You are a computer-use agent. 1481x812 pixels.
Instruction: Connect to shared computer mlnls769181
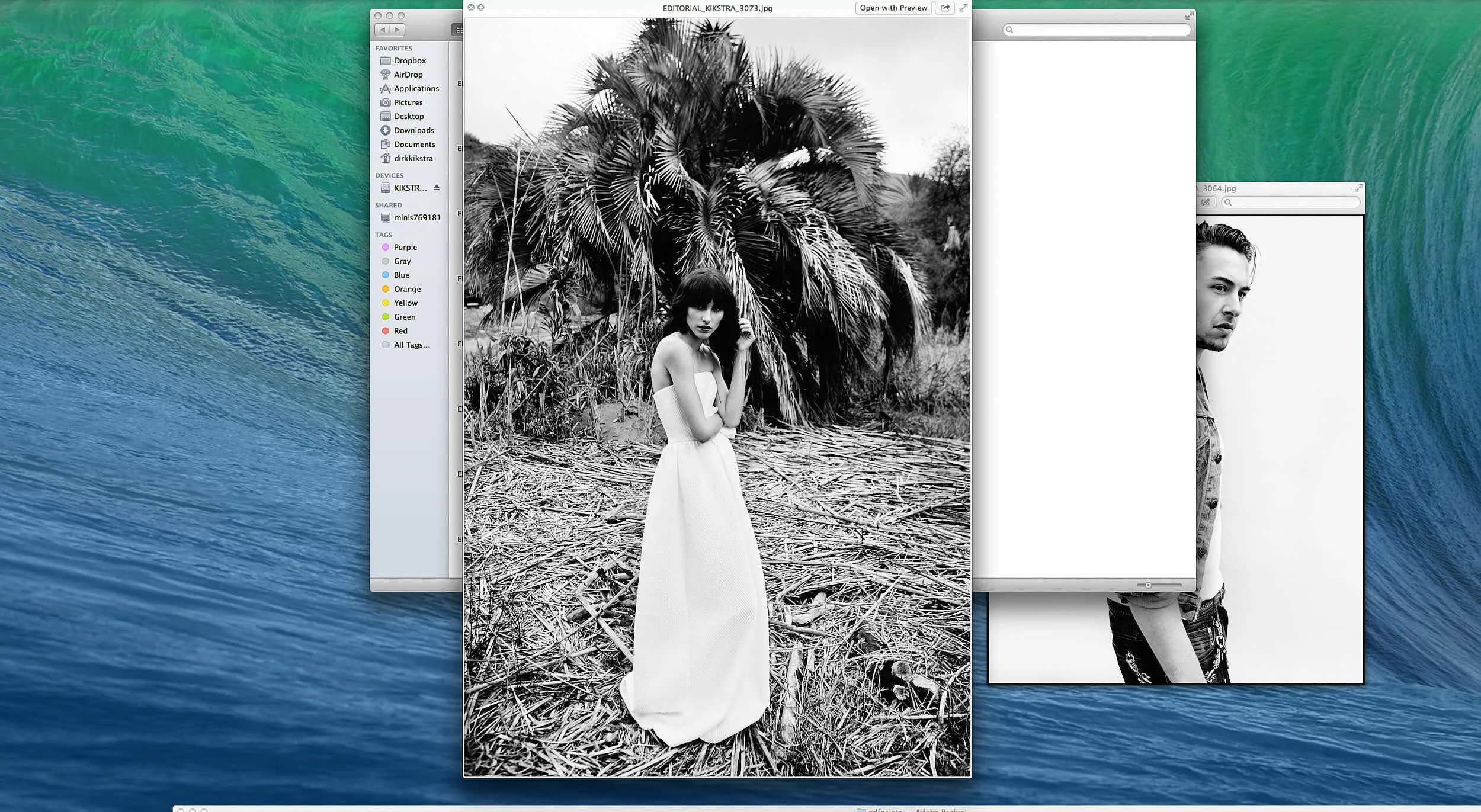[x=416, y=217]
